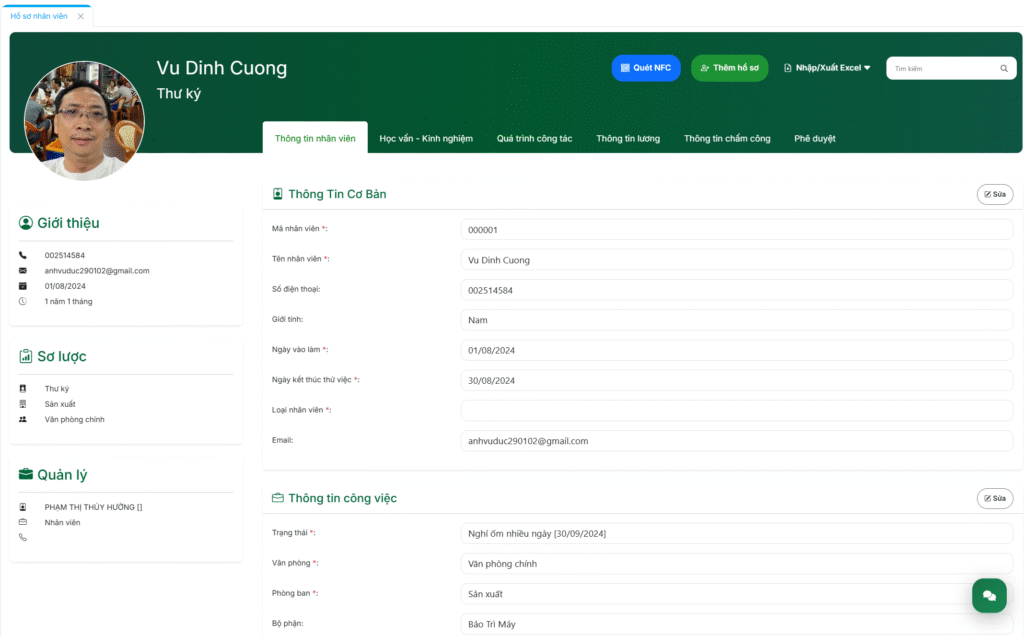1024x636 pixels.
Task: Edit Thông tin công việc with Sửa
Action: click(995, 498)
